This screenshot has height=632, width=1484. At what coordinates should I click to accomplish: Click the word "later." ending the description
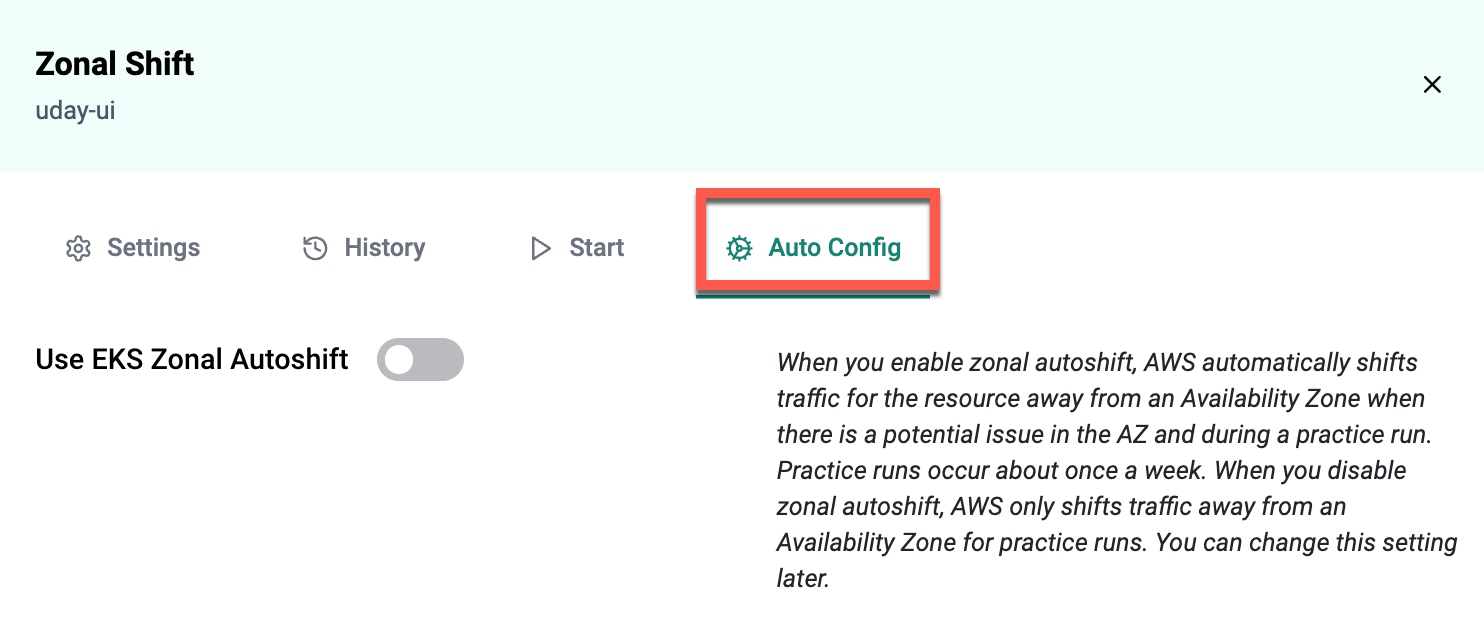[803, 578]
